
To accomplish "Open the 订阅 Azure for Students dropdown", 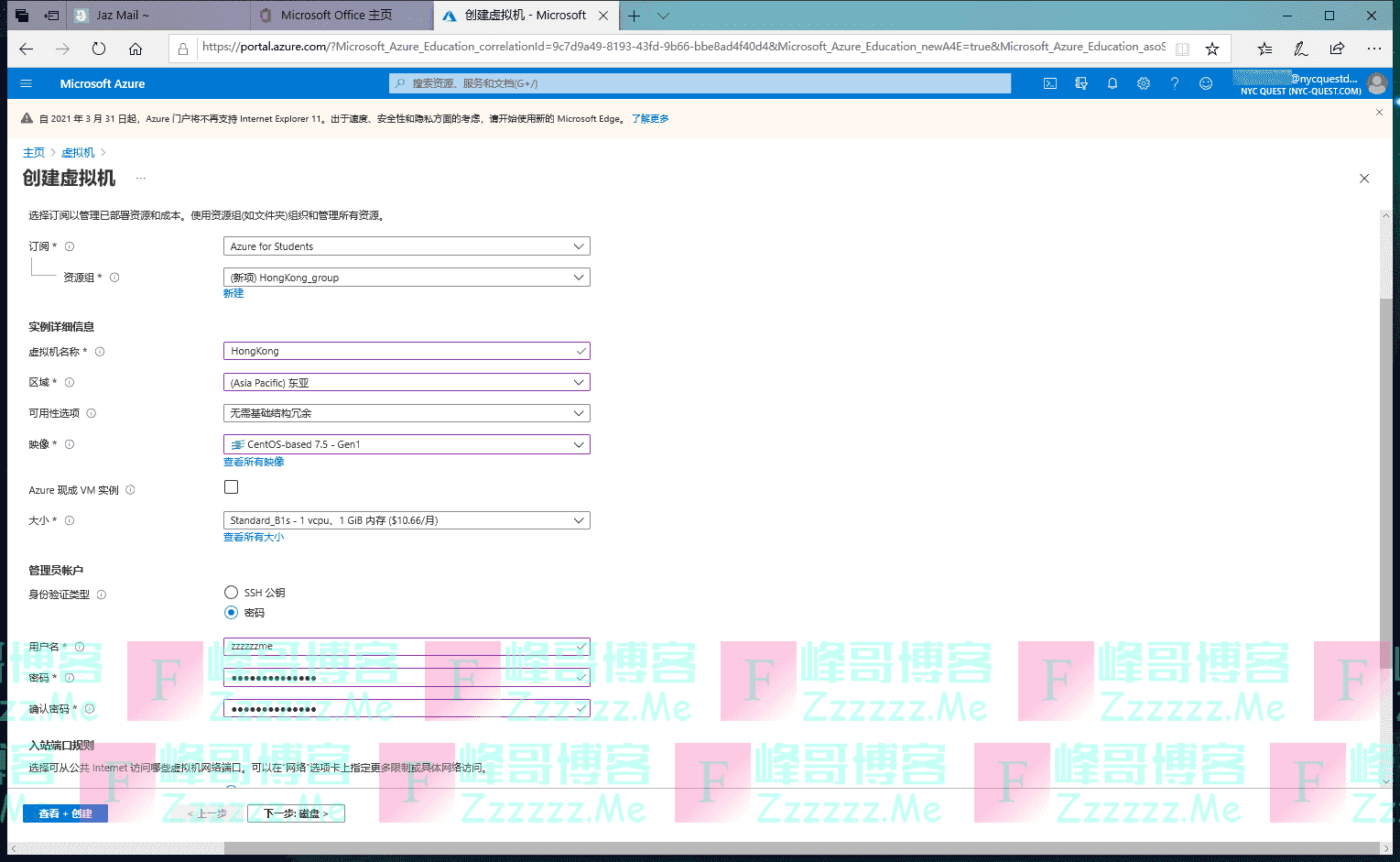I will 407,246.
